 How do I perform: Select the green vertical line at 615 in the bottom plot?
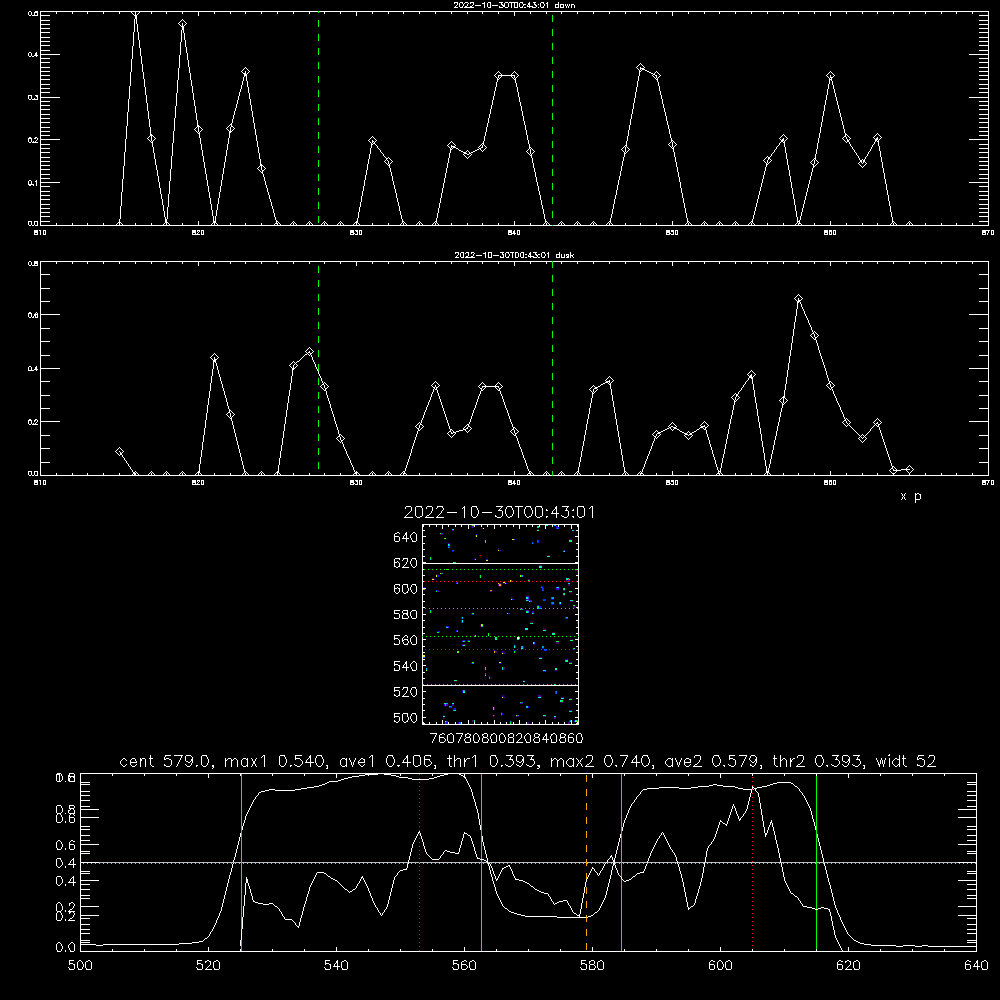click(816, 862)
